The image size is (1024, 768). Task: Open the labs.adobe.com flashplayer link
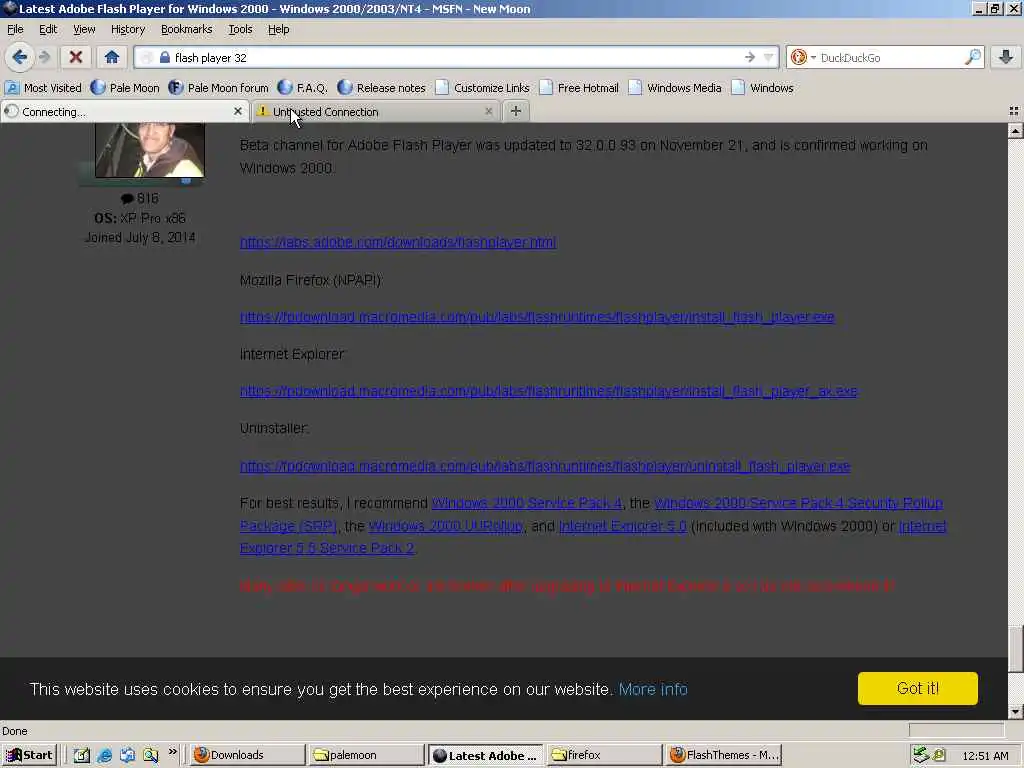coord(398,242)
